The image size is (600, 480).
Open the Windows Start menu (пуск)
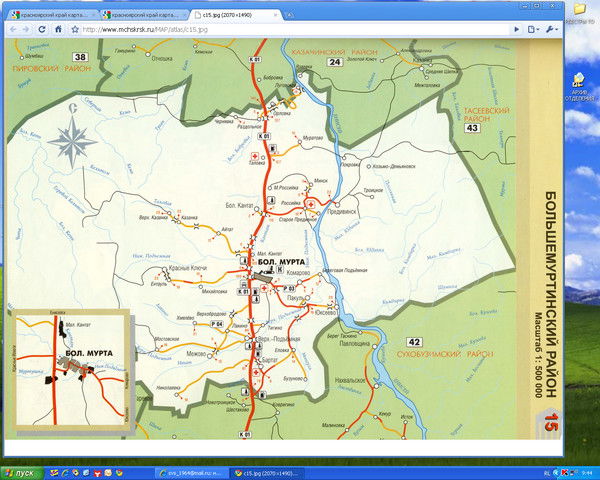[20, 471]
